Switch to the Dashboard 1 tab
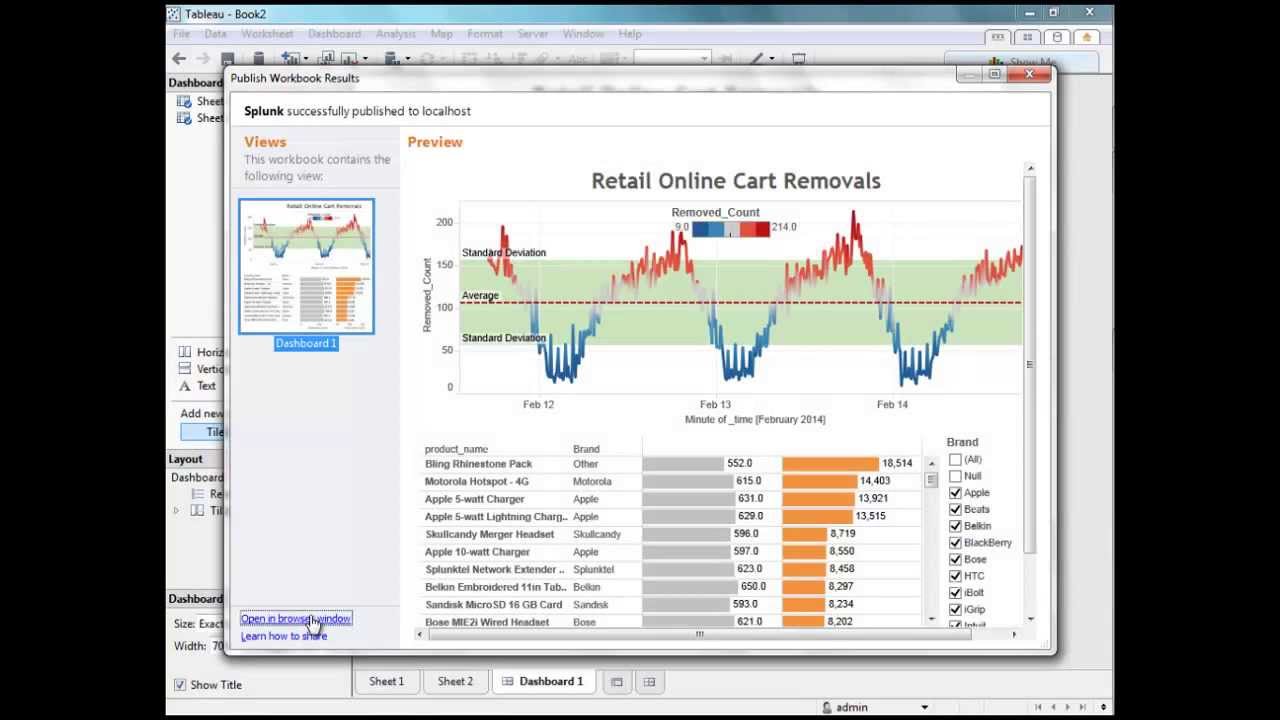The height and width of the screenshot is (720, 1280). pos(542,682)
